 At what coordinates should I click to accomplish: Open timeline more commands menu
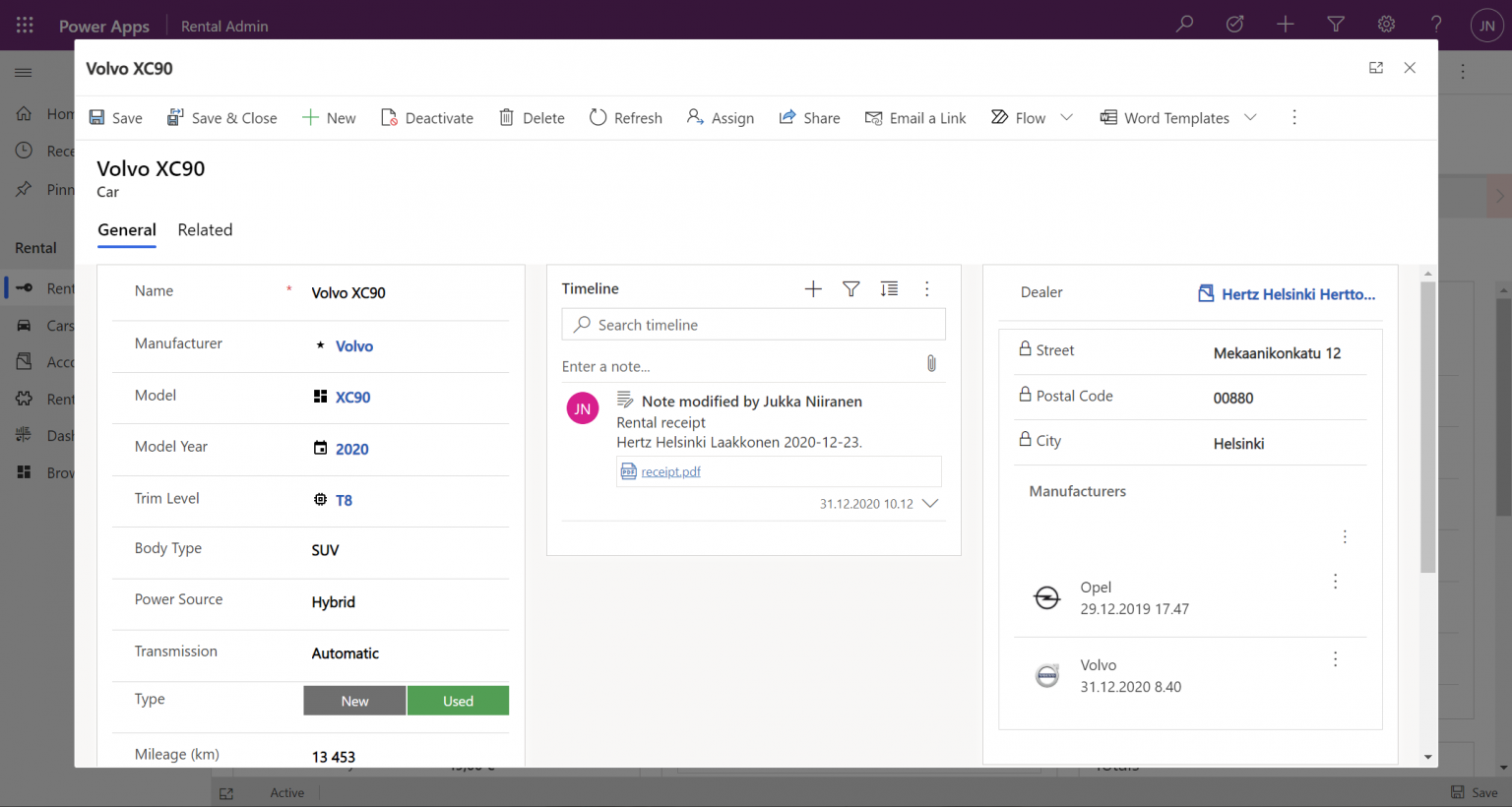click(927, 288)
